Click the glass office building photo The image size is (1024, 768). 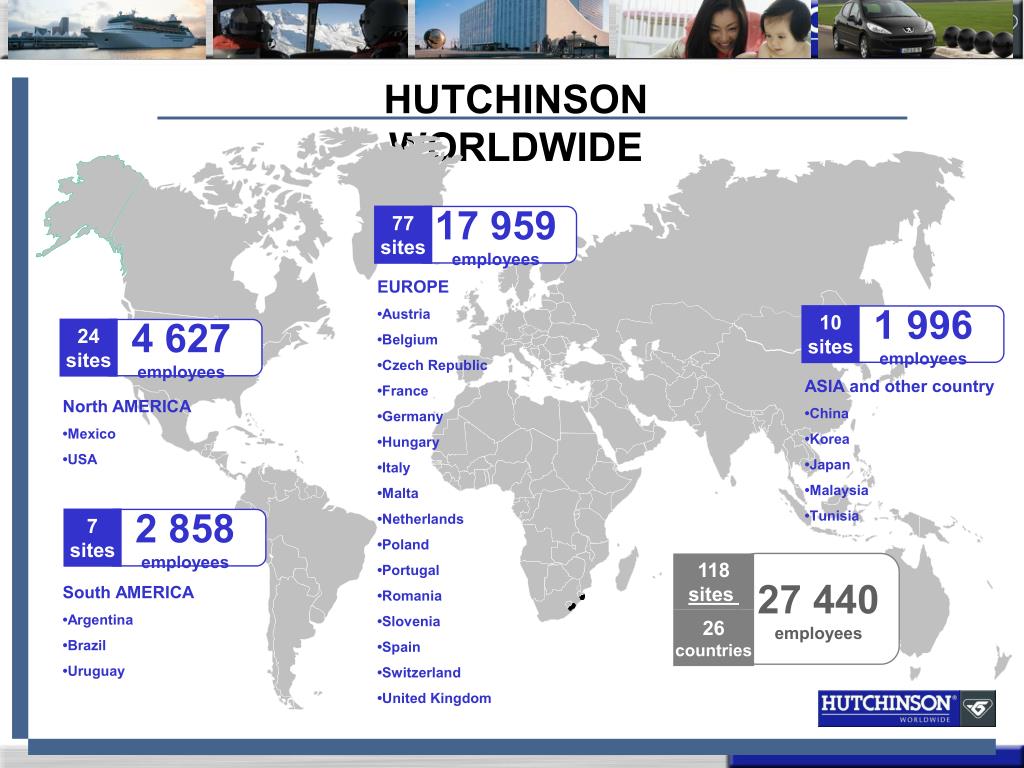511,29
